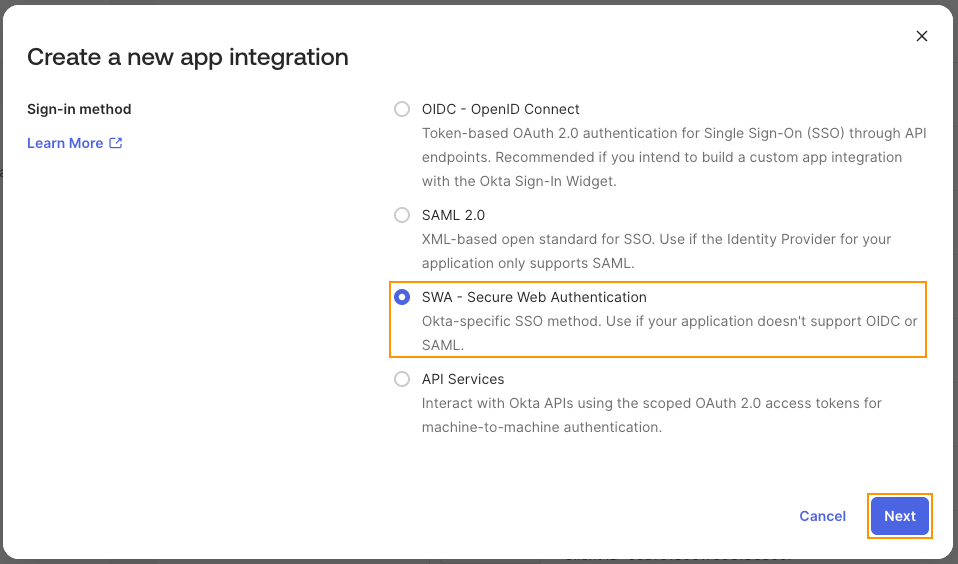Click the external link icon beside Learn More
958x564 pixels.
click(x=115, y=143)
